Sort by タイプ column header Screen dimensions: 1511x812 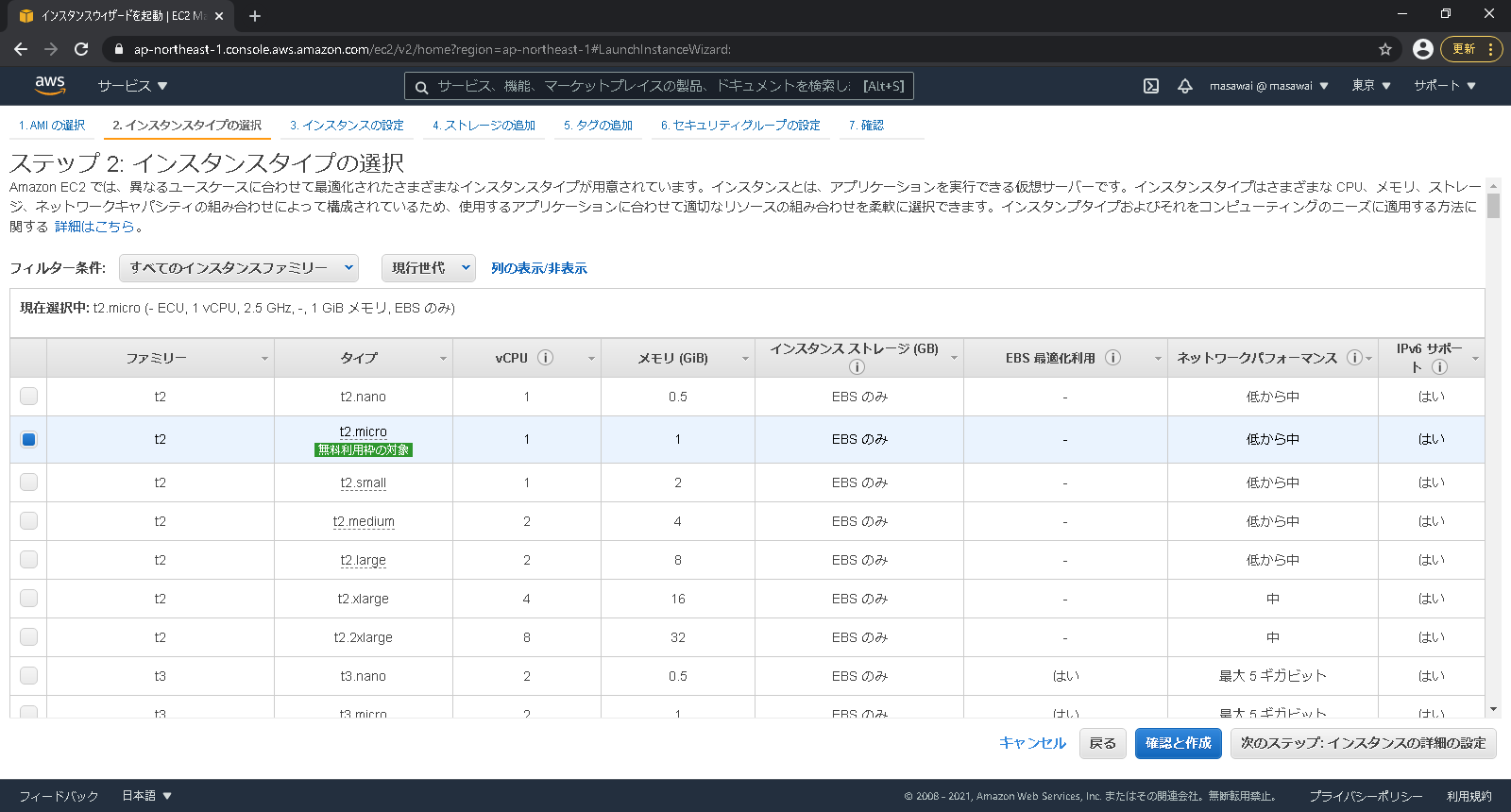pyautogui.click(x=364, y=358)
